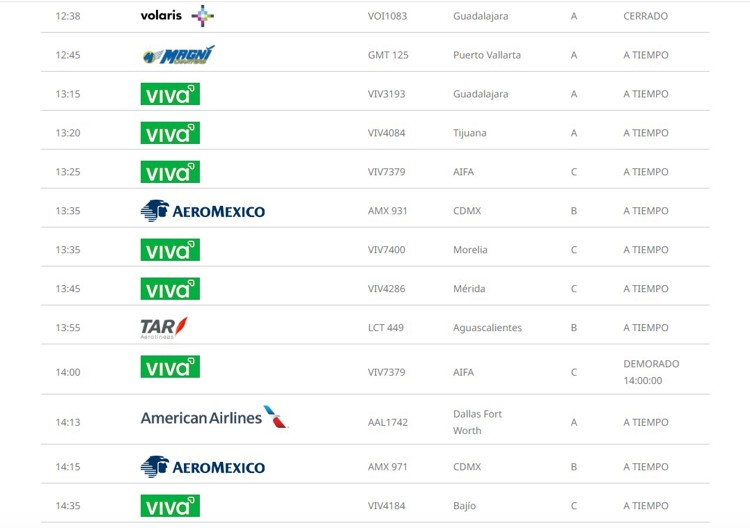
Task: Select the Puerto Vallarta destination
Action: pos(487,55)
